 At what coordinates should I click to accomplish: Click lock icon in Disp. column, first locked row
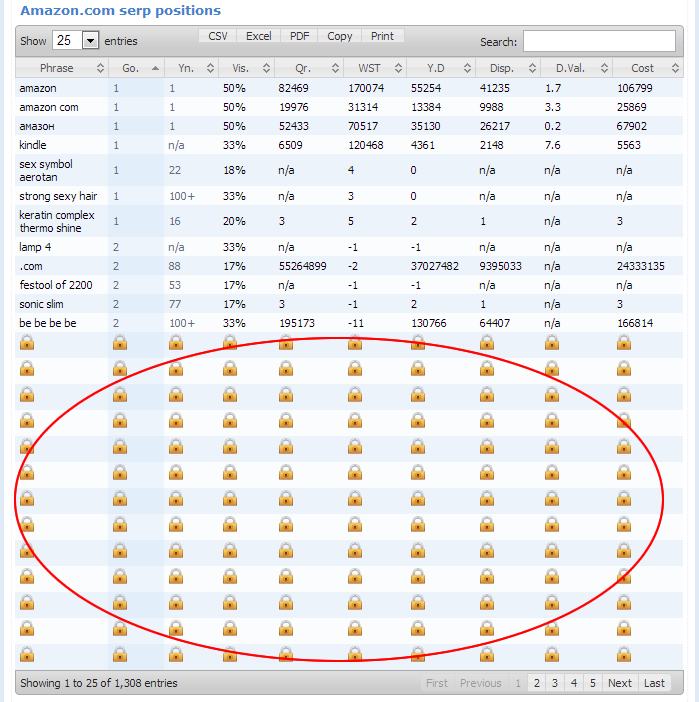(x=487, y=343)
